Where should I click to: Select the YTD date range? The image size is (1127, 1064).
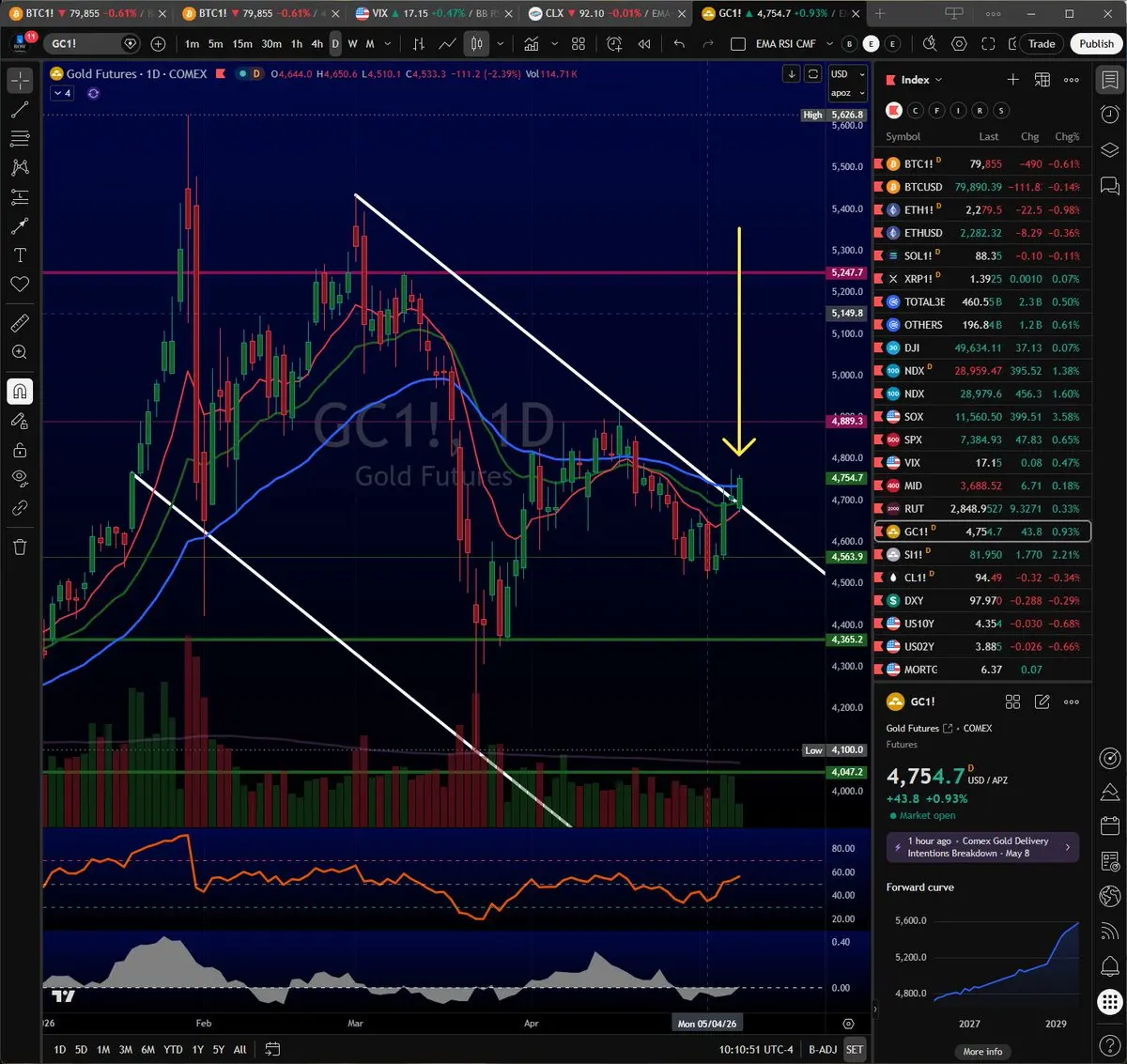(x=173, y=1049)
